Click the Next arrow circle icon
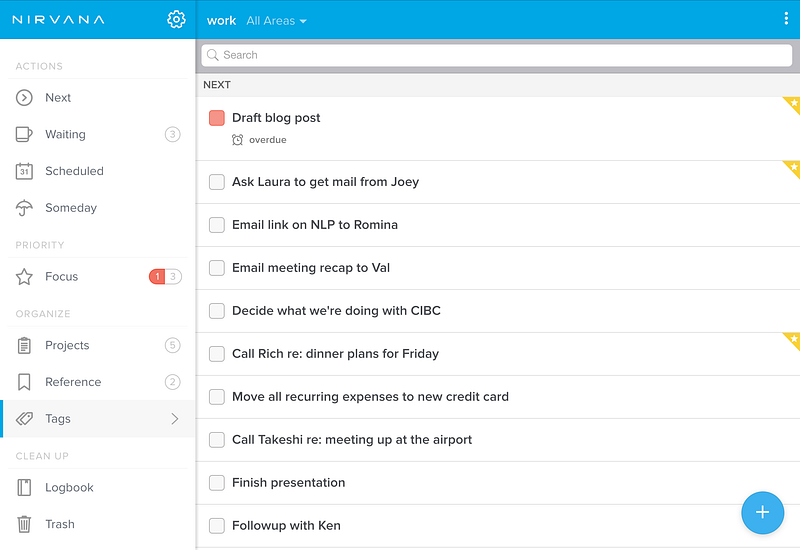Image resolution: width=800 pixels, height=550 pixels. tap(25, 98)
